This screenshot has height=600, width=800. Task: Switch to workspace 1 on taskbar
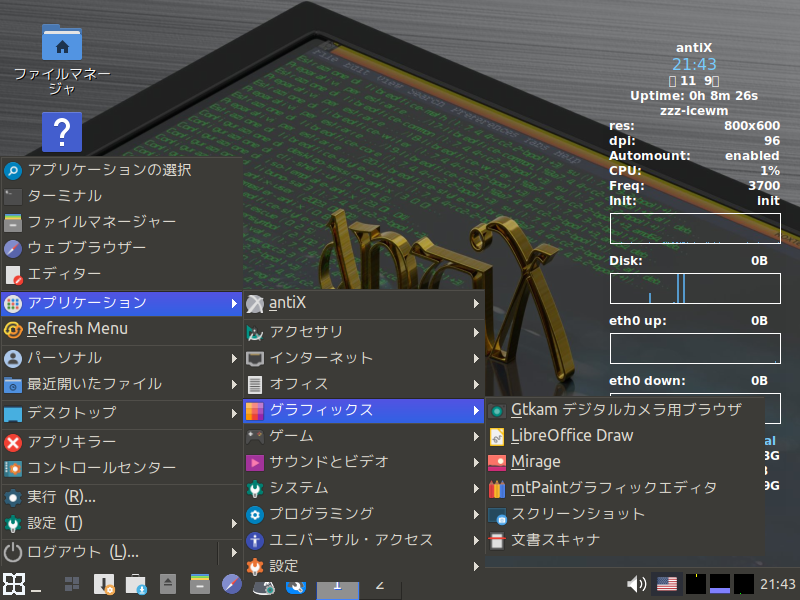tap(337, 589)
